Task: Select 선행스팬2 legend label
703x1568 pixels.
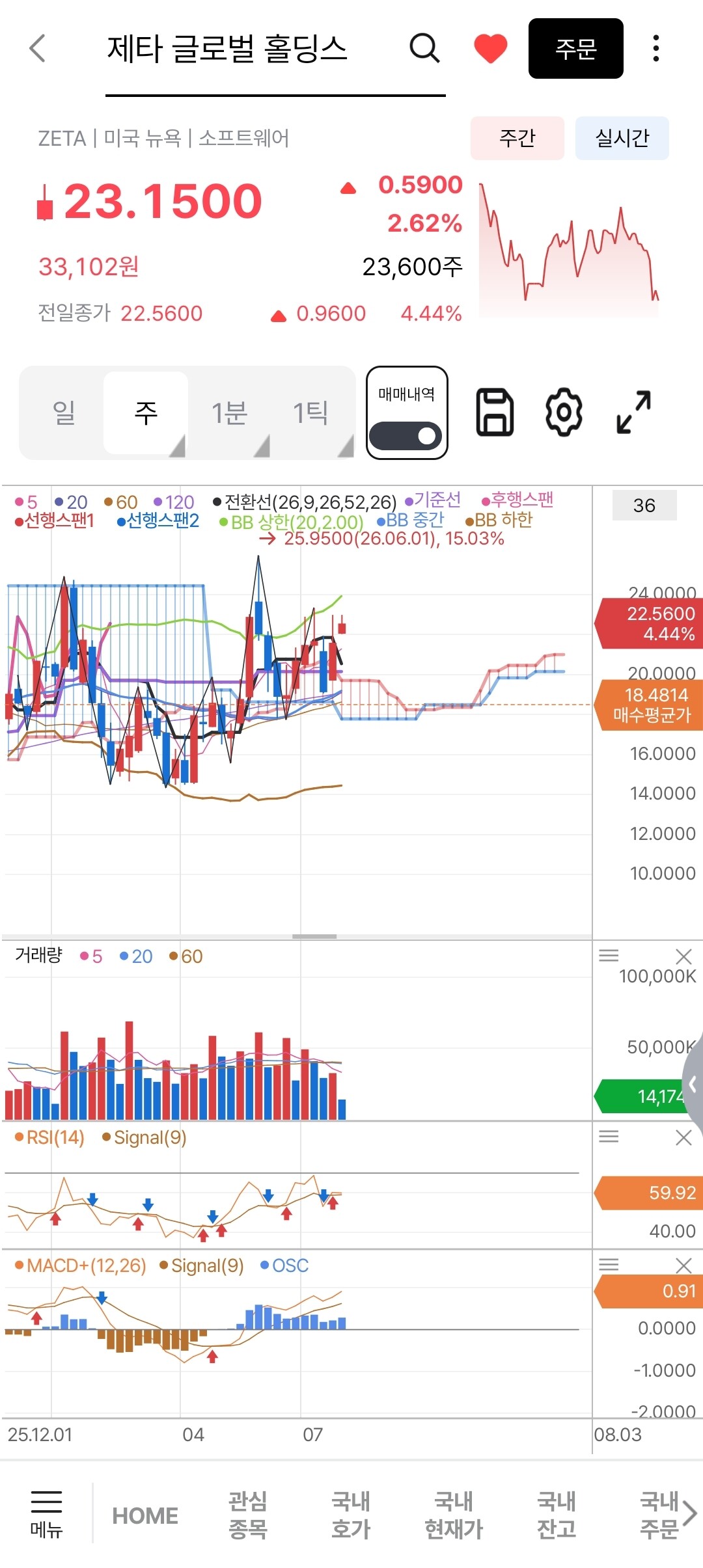Action: click(x=158, y=520)
